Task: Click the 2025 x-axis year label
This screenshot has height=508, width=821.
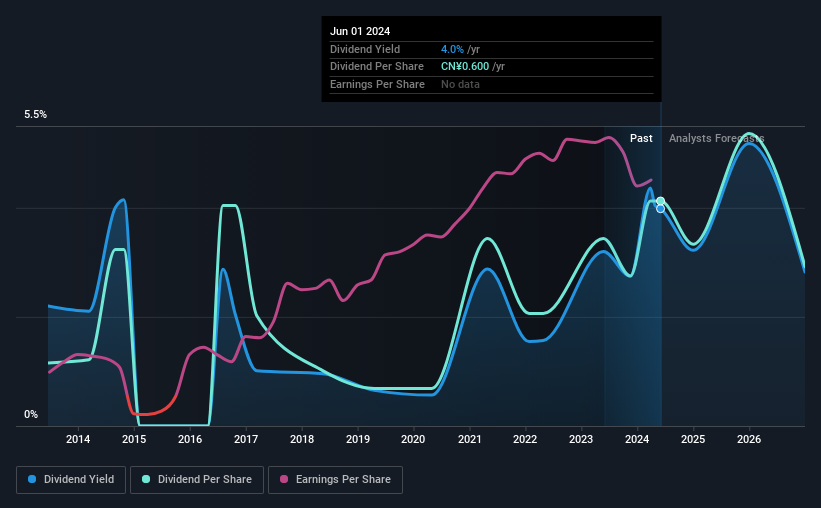Action: (693, 439)
